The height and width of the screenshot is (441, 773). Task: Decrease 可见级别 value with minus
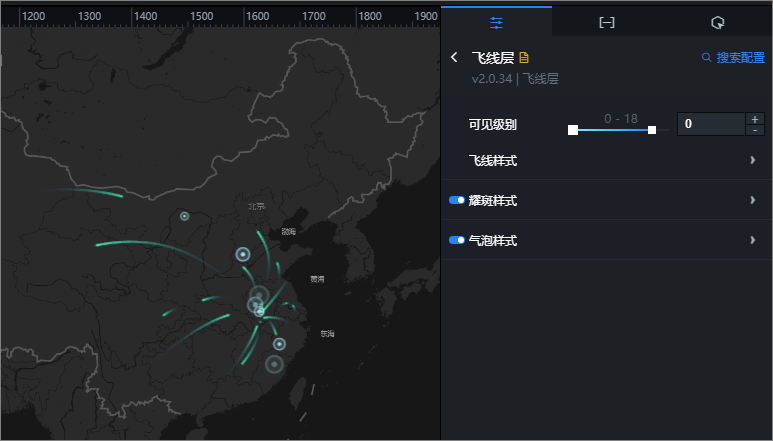coord(755,130)
